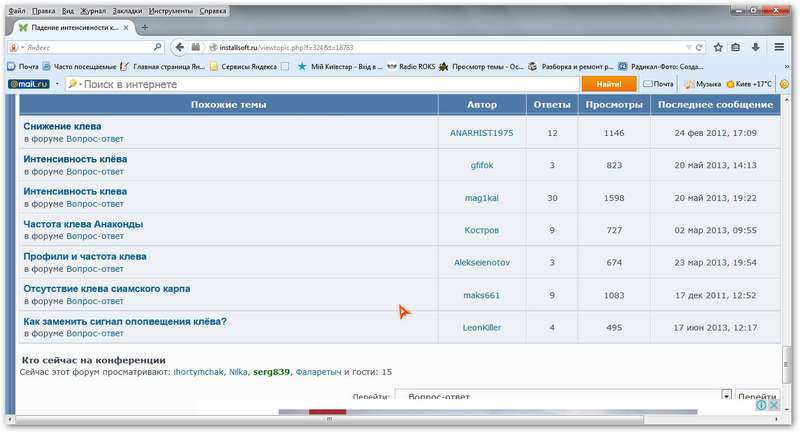
Task: Click the site identity icon before installsoft.ru
Action: point(213,47)
